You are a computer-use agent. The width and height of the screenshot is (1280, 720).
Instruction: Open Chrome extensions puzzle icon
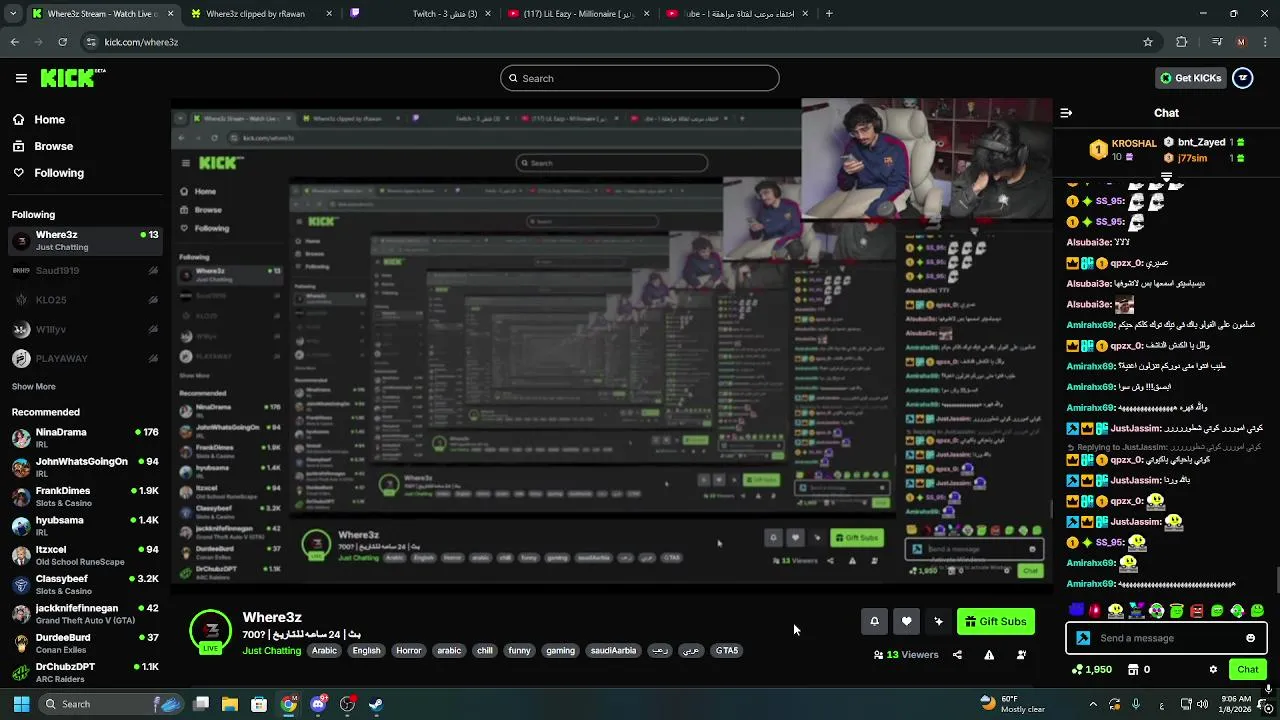1182,42
